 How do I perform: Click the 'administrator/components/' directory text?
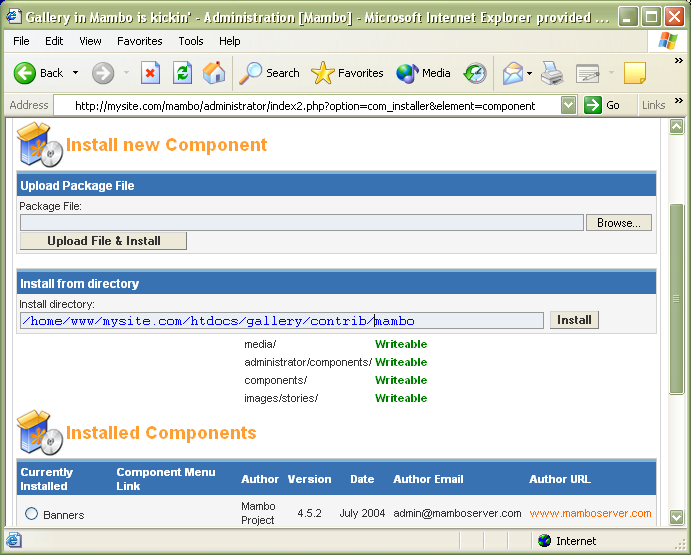click(x=308, y=362)
